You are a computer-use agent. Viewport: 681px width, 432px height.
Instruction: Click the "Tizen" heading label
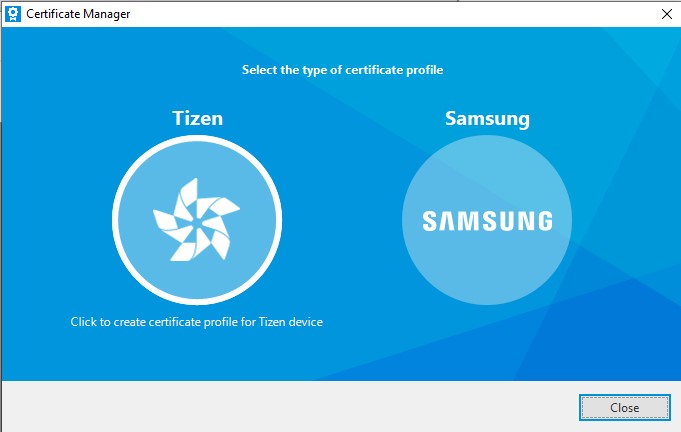[197, 119]
